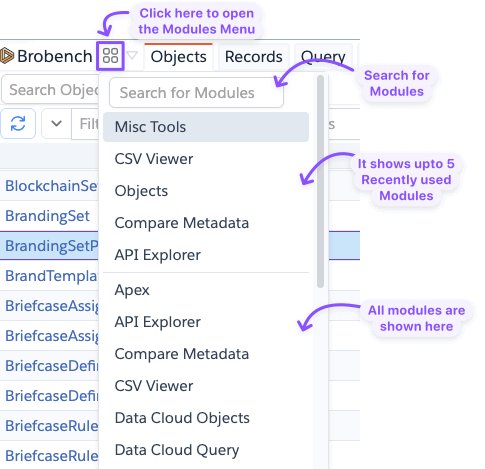Click the Brobench logo icon
The height and width of the screenshot is (469, 485).
point(6,56)
